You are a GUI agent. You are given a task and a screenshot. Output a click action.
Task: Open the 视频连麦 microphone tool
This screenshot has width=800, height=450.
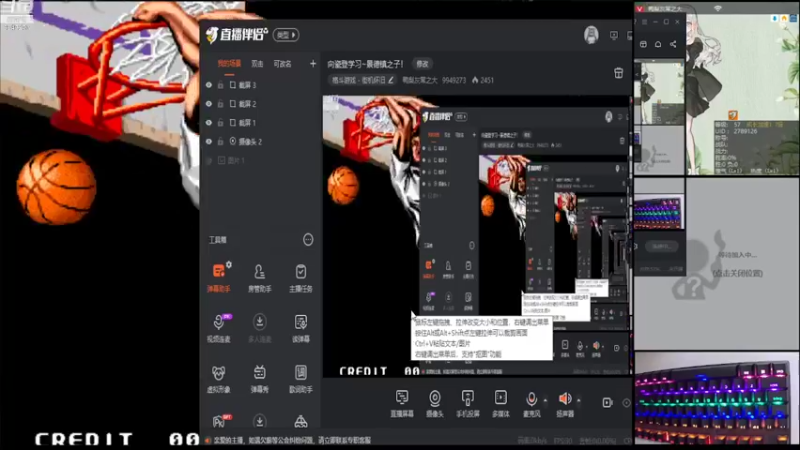[219, 328]
